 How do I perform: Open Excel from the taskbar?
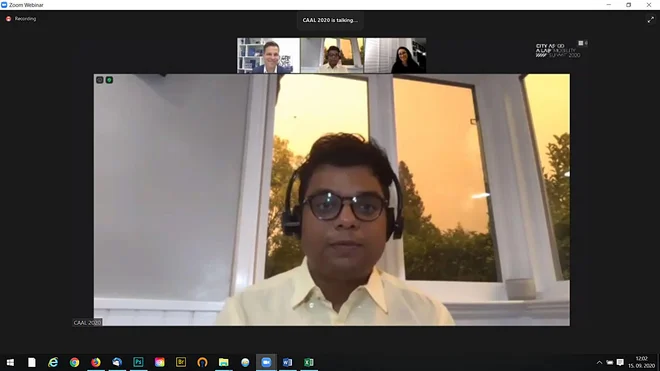tap(309, 362)
